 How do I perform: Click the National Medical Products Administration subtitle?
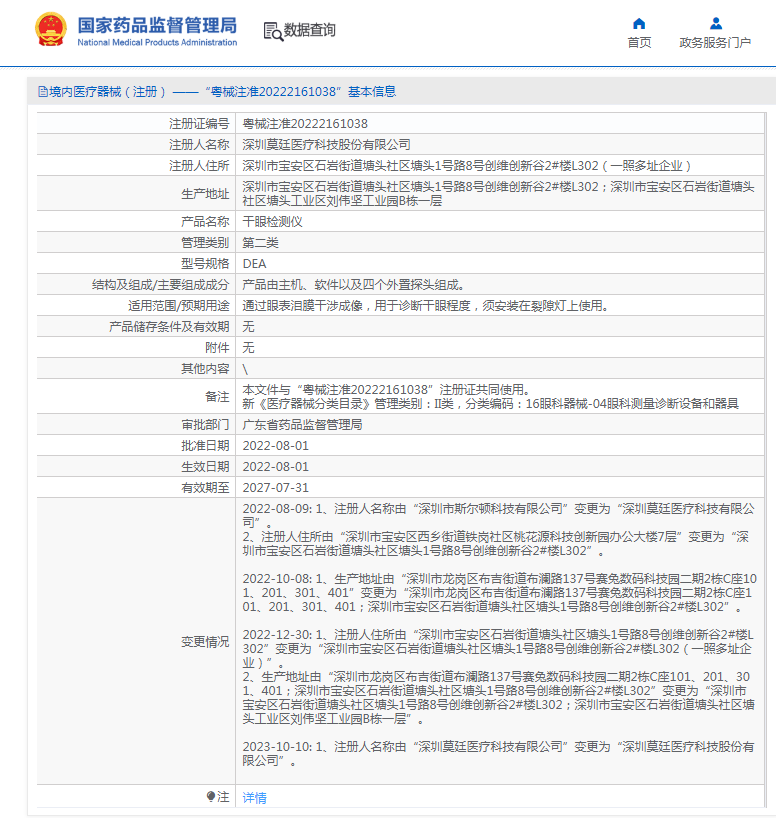[x=157, y=43]
